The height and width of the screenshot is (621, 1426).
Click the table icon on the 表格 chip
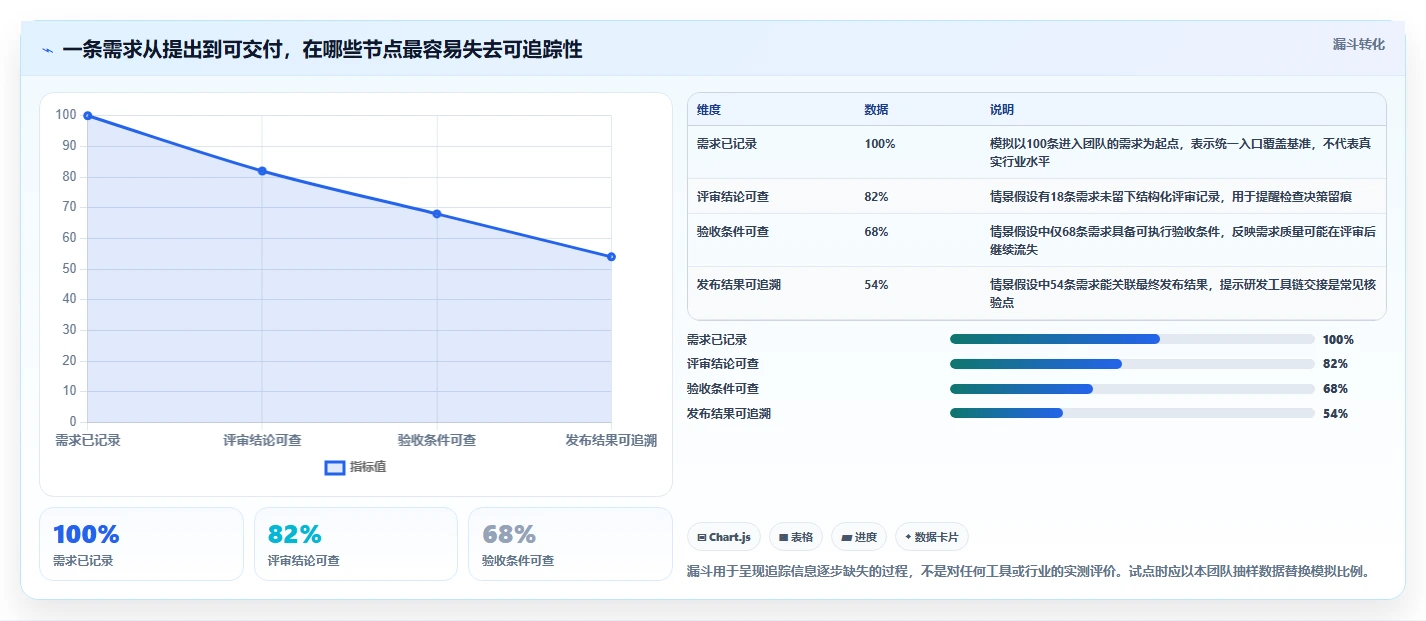[784, 537]
